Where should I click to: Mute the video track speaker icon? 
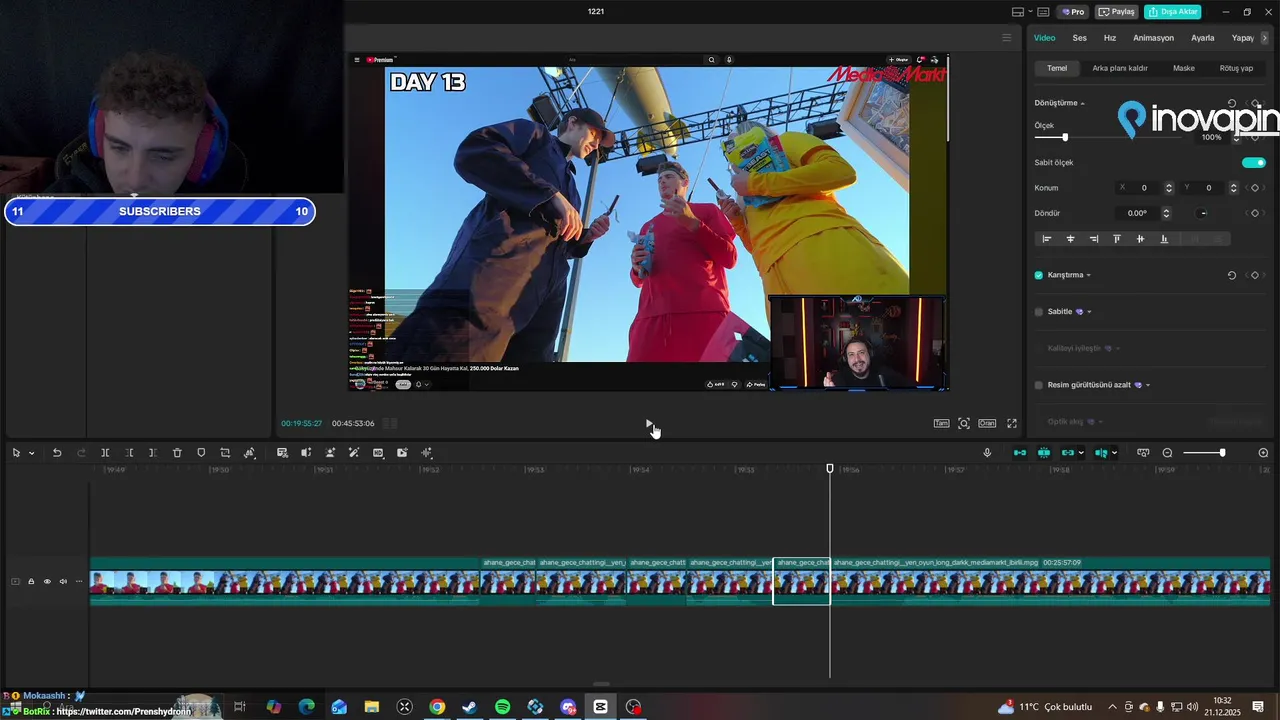(x=62, y=581)
